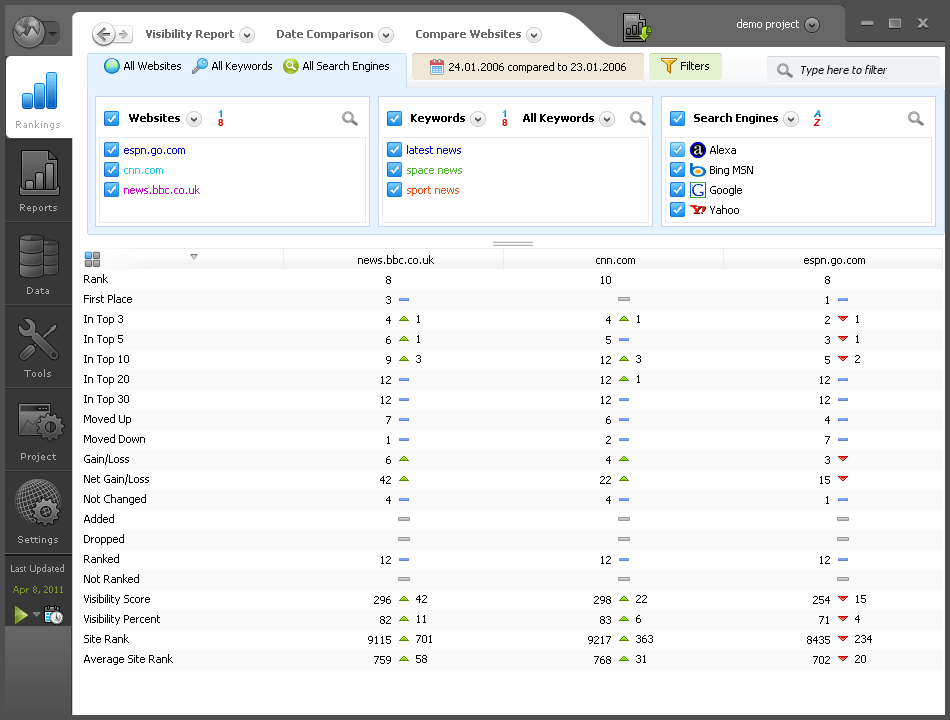This screenshot has height=720, width=950.
Task: Uncheck the sport news keyword
Action: click(394, 190)
